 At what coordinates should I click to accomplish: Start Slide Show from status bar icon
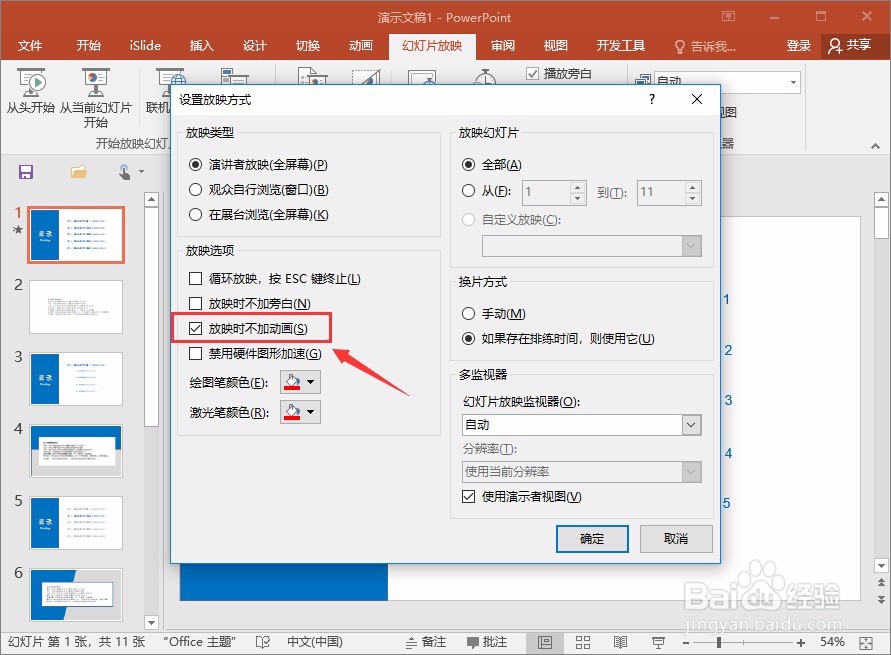tap(658, 643)
